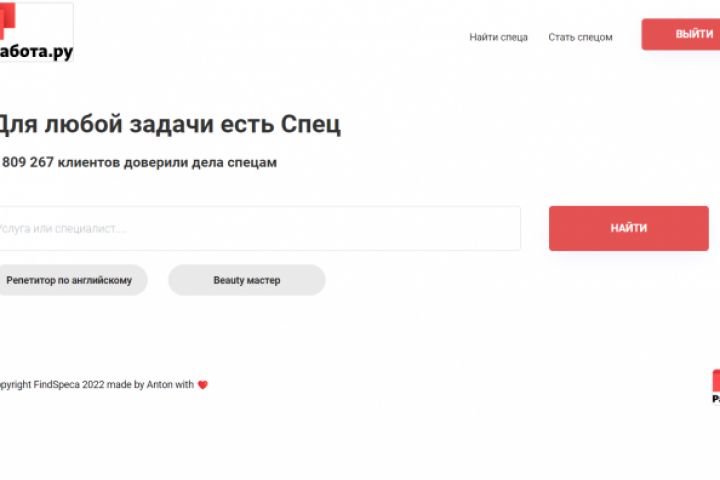Click the работа.ру logo in the header

coord(36,50)
